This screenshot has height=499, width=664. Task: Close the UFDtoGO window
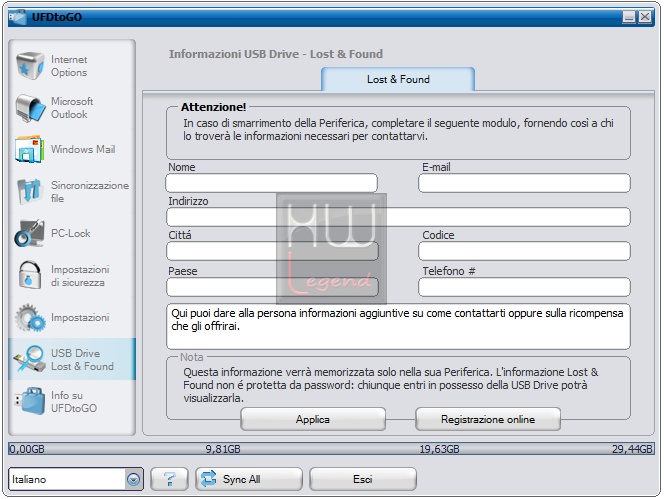(645, 17)
